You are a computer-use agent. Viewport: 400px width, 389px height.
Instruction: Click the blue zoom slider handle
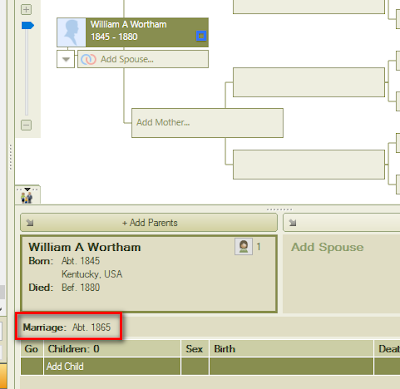[x=28, y=25]
